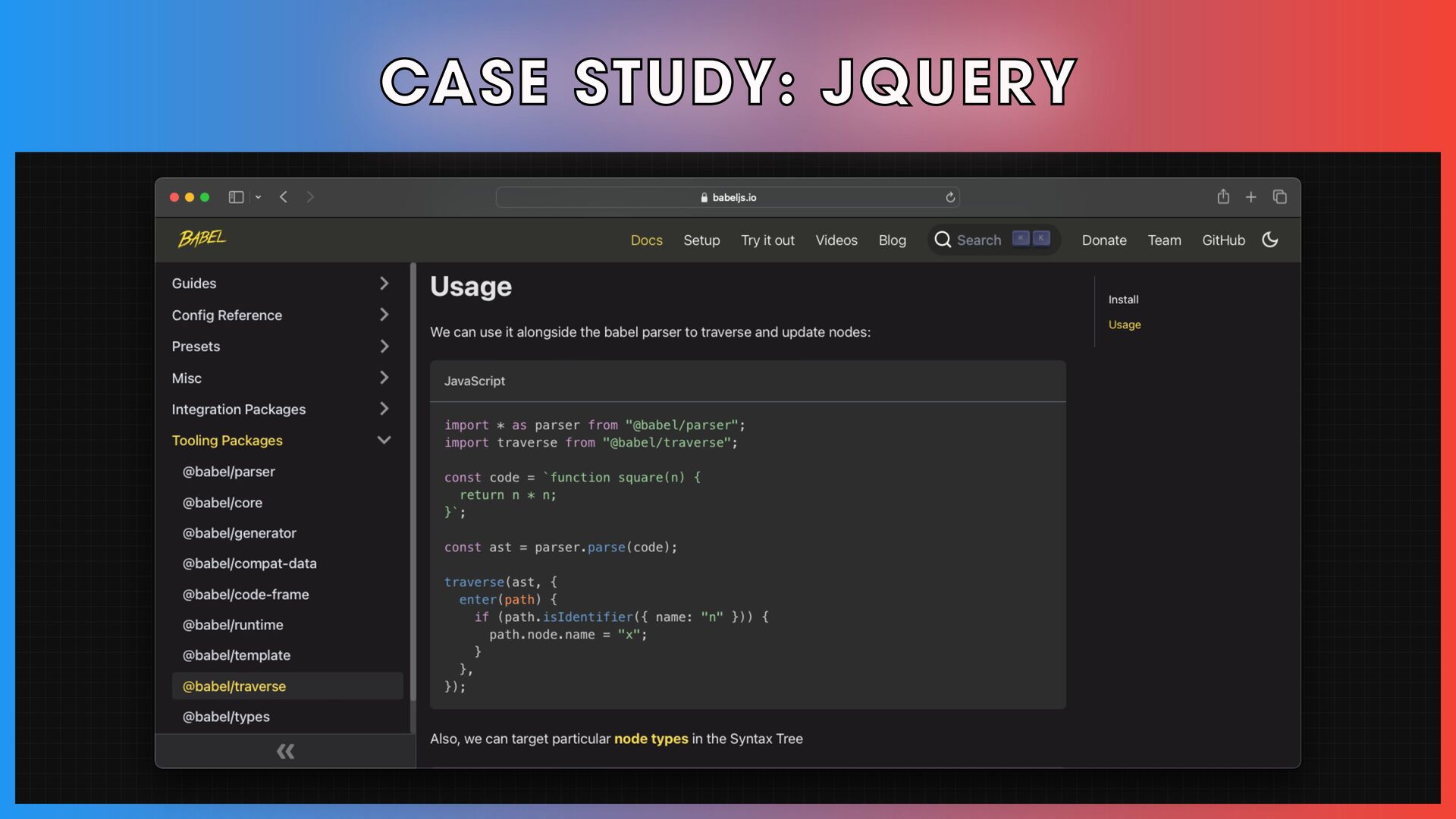The width and height of the screenshot is (1456, 819).
Task: Go back with browser arrow
Action: pos(284,197)
